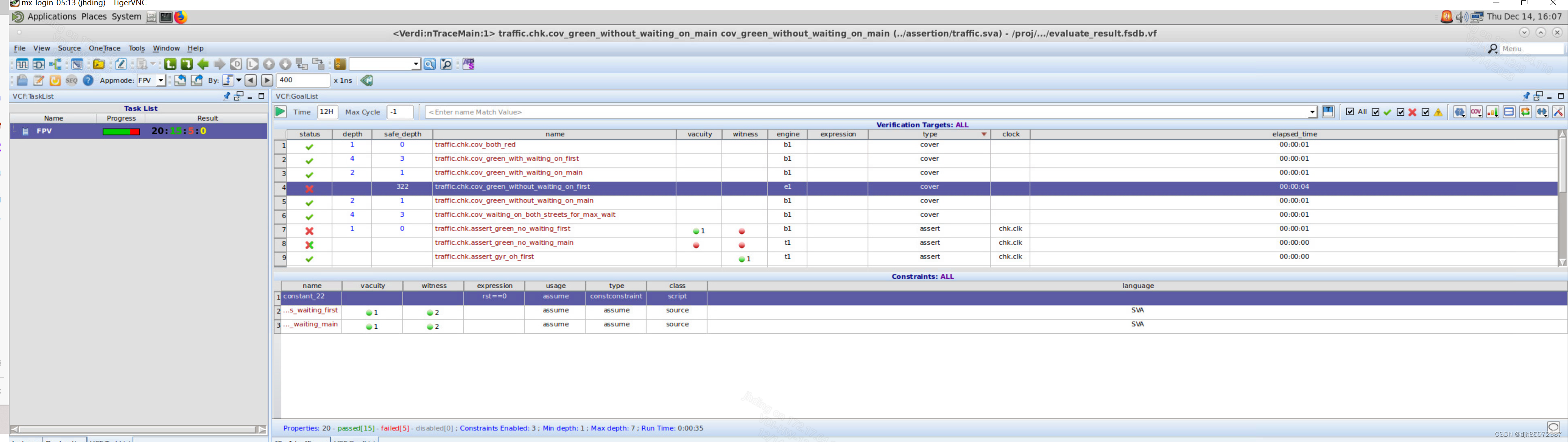1568x442 pixels.
Task: Select the nSchema gate icon
Action: pyautogui.click(x=38, y=63)
